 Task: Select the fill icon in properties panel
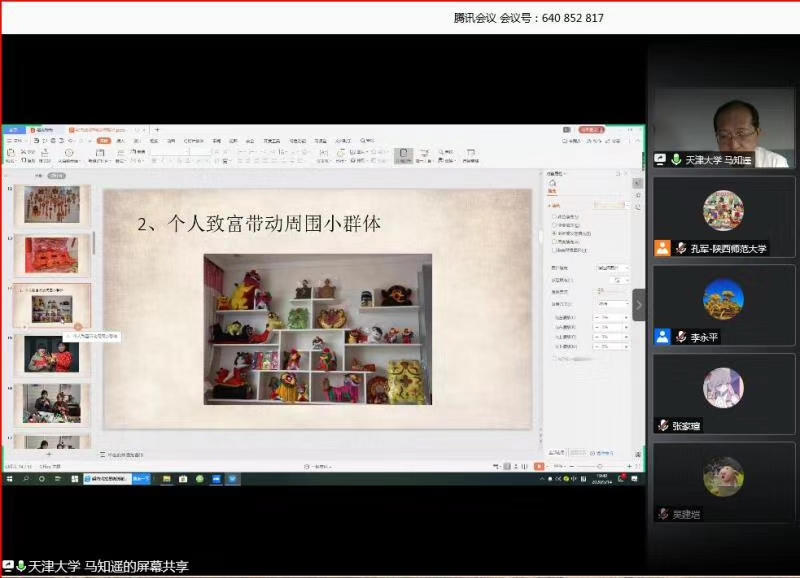pyautogui.click(x=552, y=184)
